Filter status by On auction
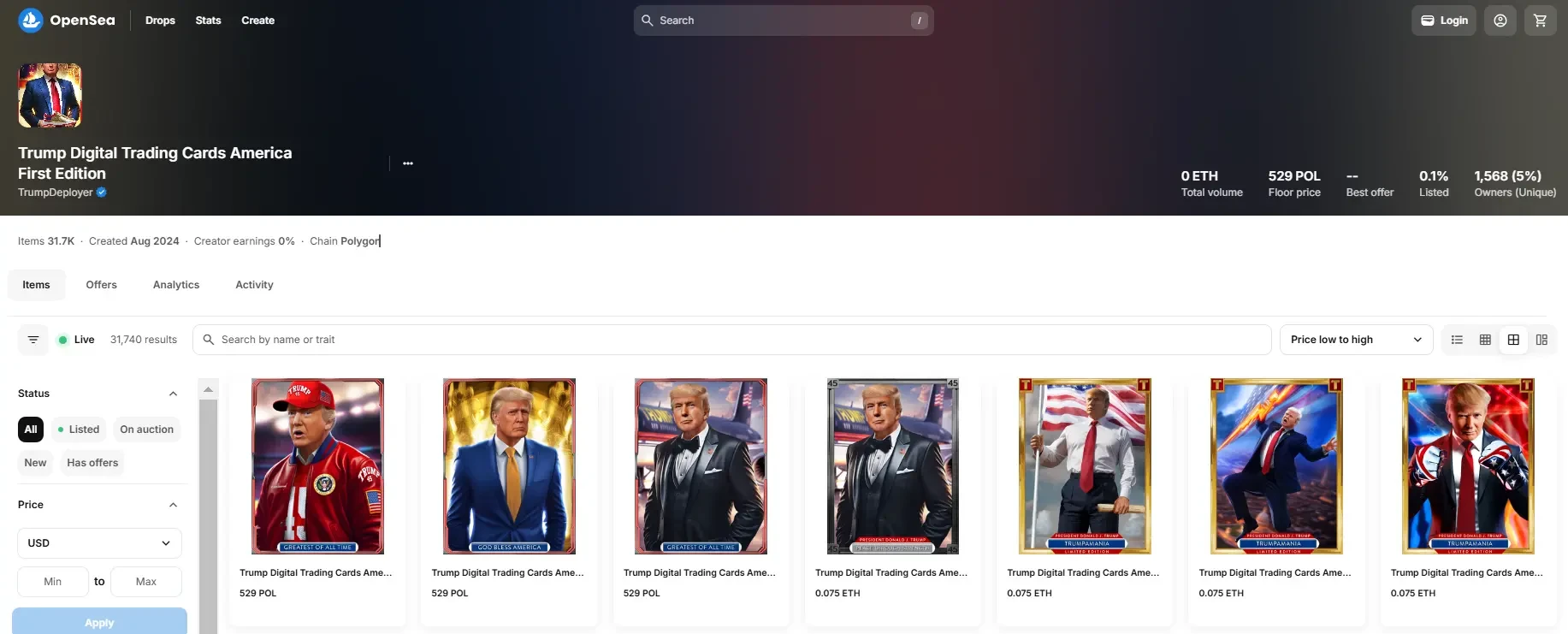This screenshot has height=634, width=1568. pyautogui.click(x=146, y=430)
